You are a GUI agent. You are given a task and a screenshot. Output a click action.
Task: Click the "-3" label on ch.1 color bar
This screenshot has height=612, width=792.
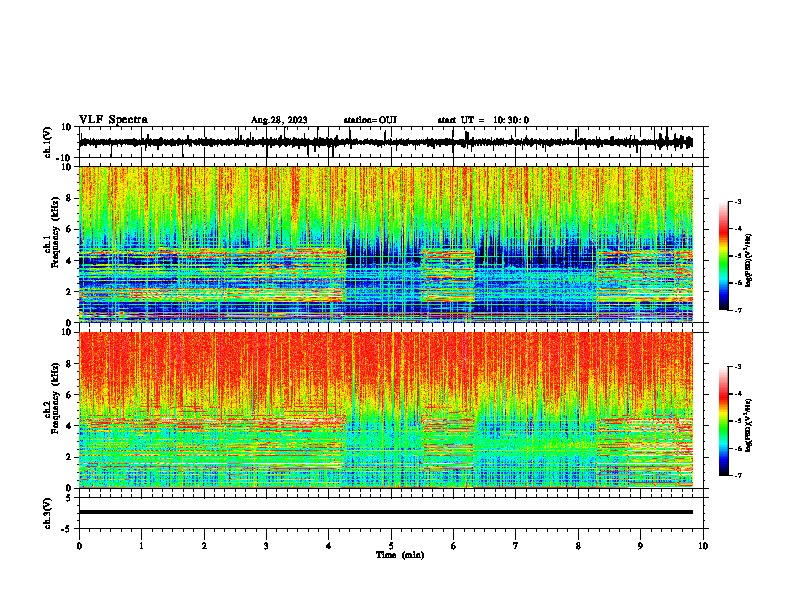click(737, 202)
